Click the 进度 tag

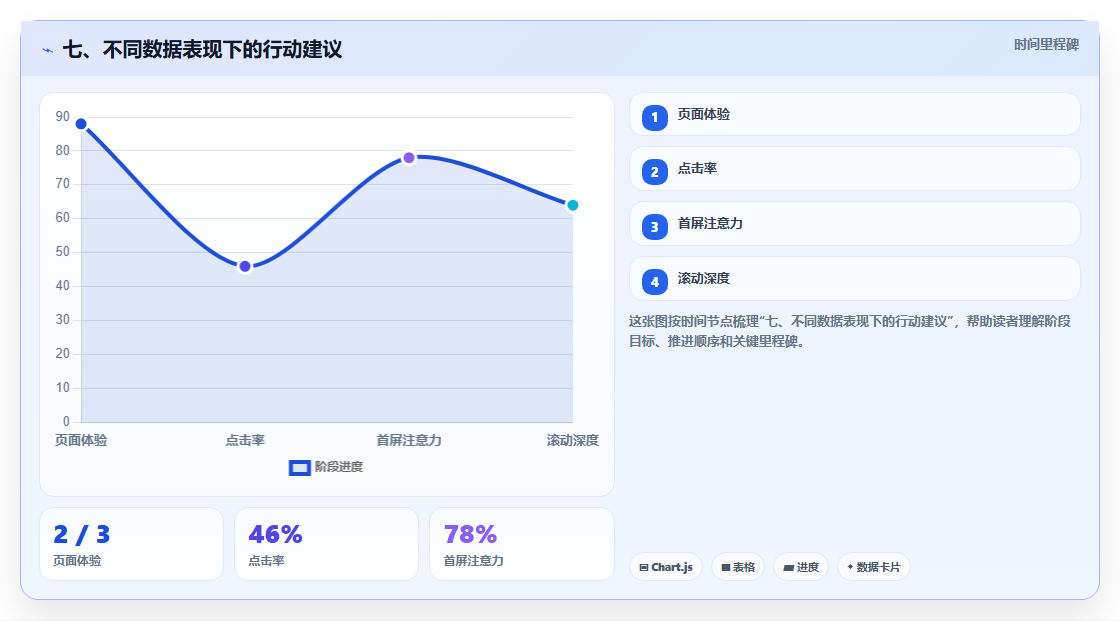(801, 567)
